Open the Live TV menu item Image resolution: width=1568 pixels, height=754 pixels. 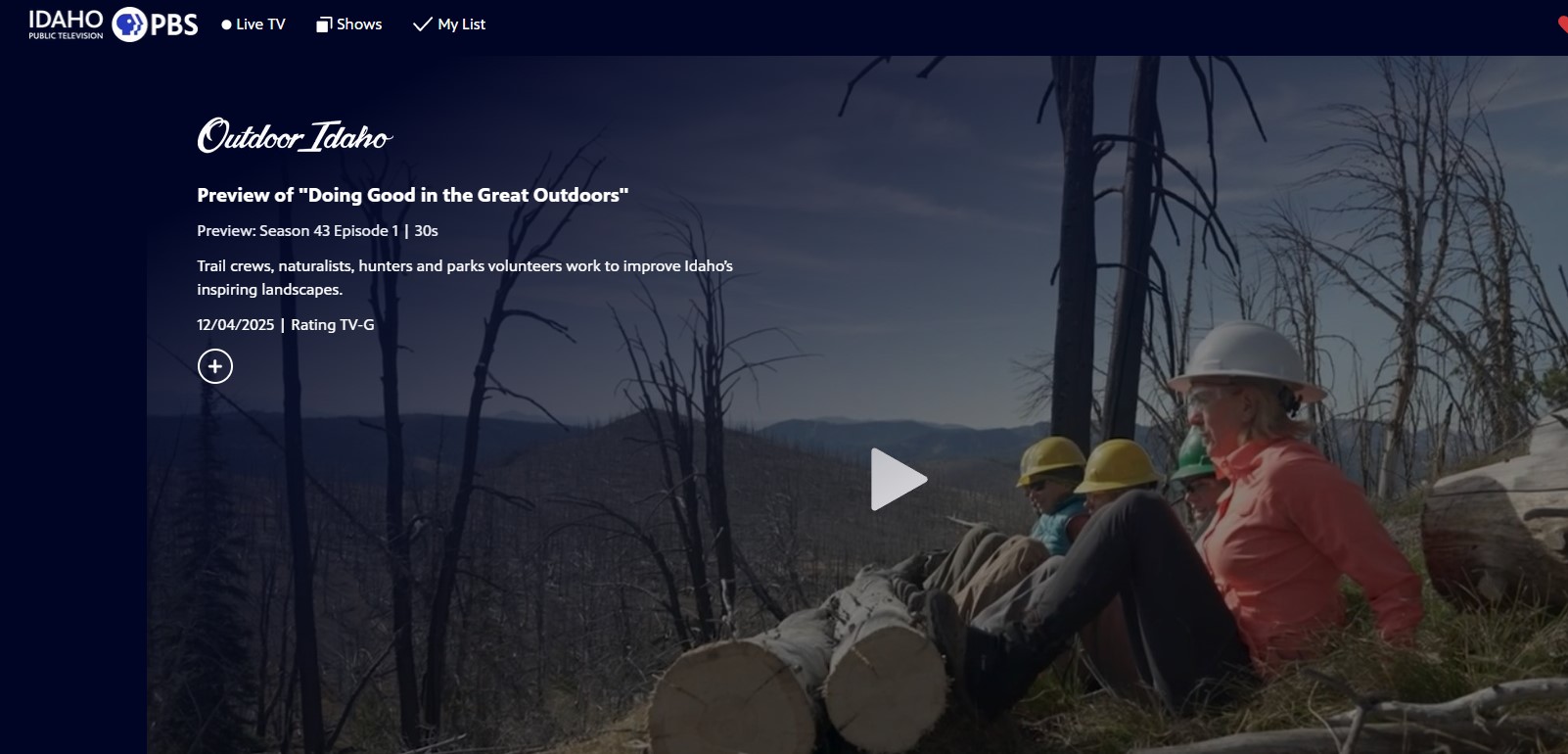[x=254, y=24]
